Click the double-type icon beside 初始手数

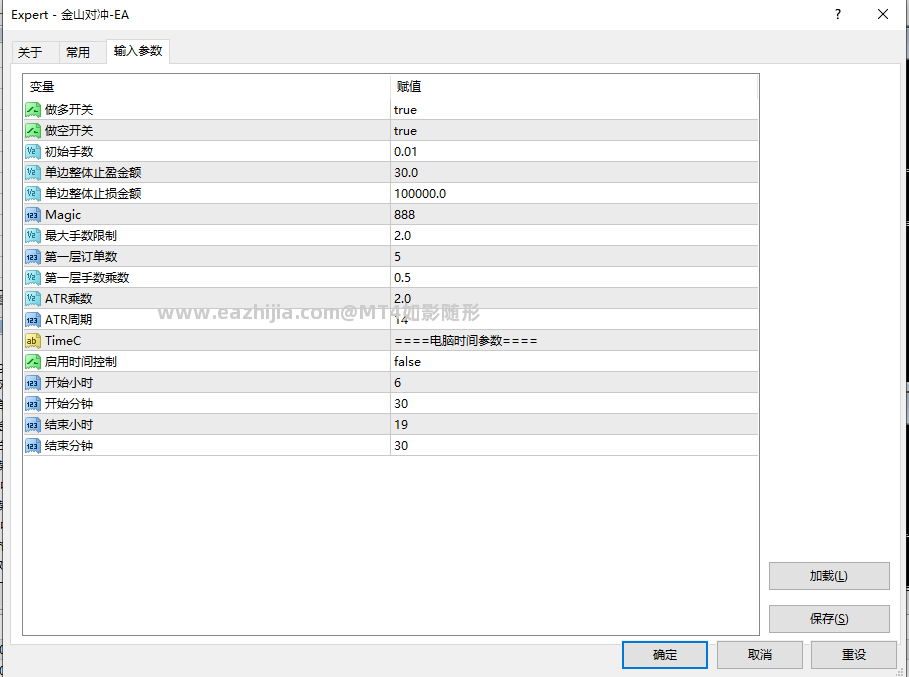[x=33, y=151]
